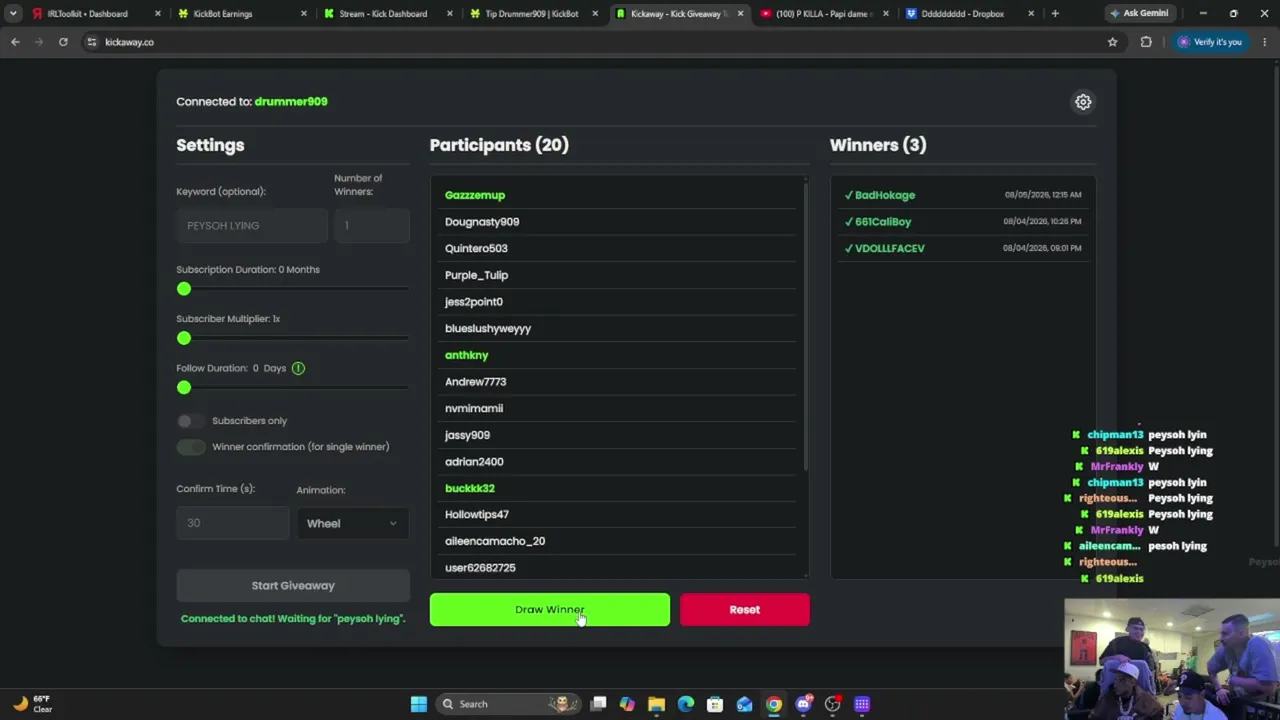This screenshot has width=1280, height=720.
Task: Select participant Gazzzemup
Action: tap(475, 195)
